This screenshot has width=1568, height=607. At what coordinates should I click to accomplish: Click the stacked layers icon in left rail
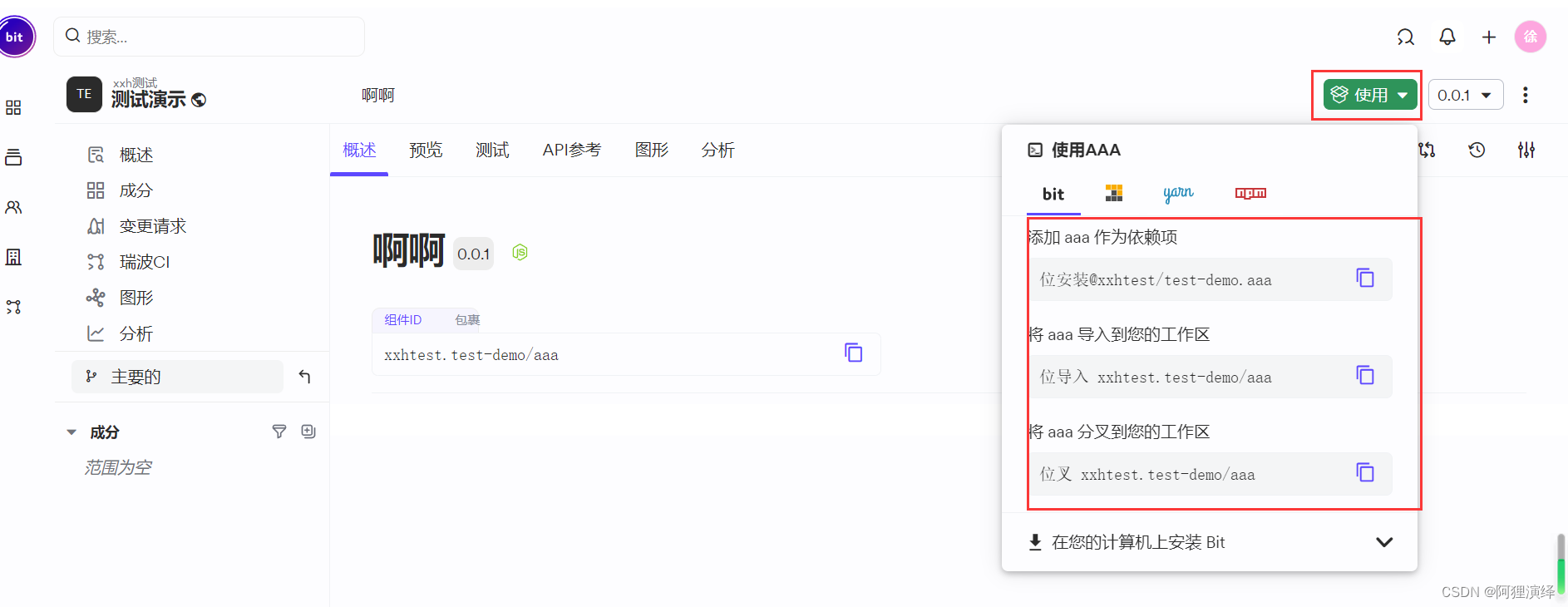tap(13, 157)
